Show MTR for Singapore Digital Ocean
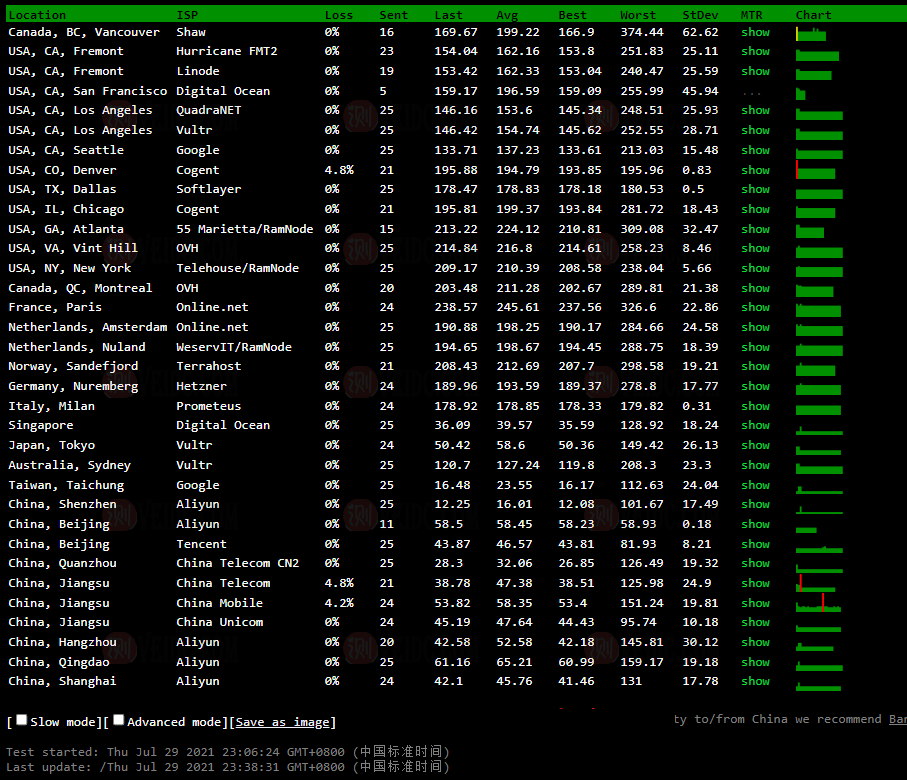The width and height of the screenshot is (907, 780). click(x=755, y=425)
